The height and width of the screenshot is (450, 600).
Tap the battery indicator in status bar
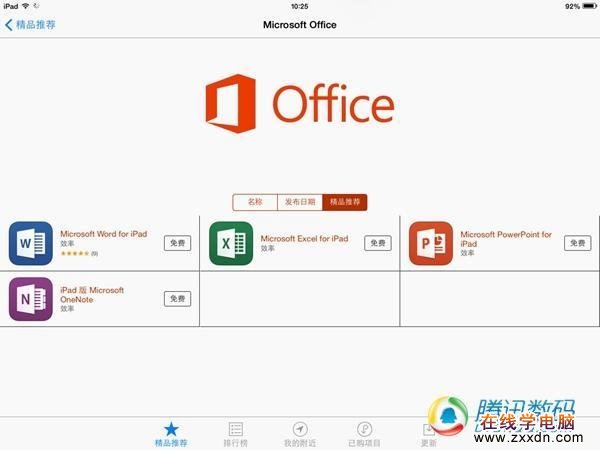click(589, 6)
